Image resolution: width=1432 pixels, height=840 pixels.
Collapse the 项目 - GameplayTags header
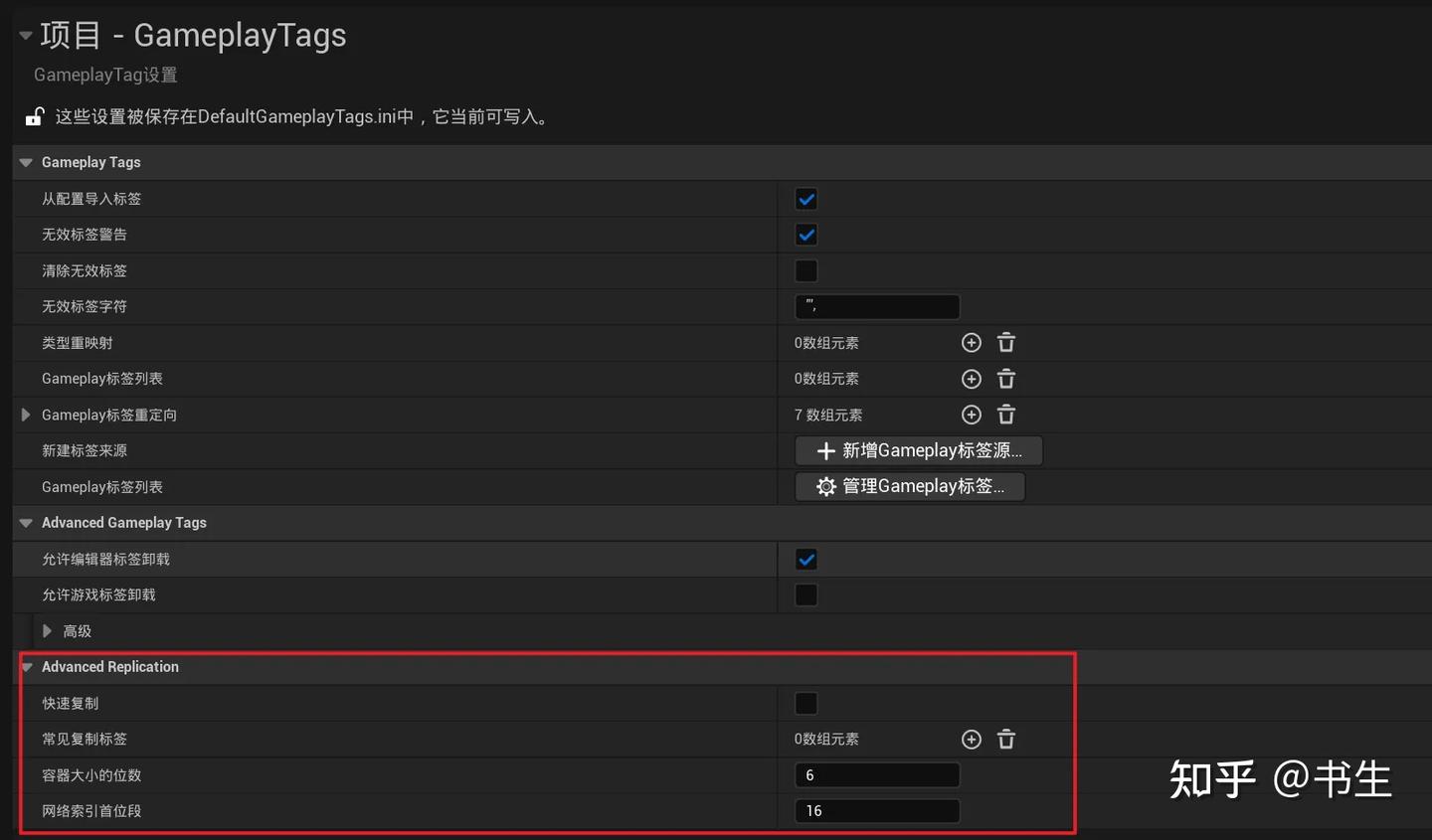pyautogui.click(x=26, y=36)
